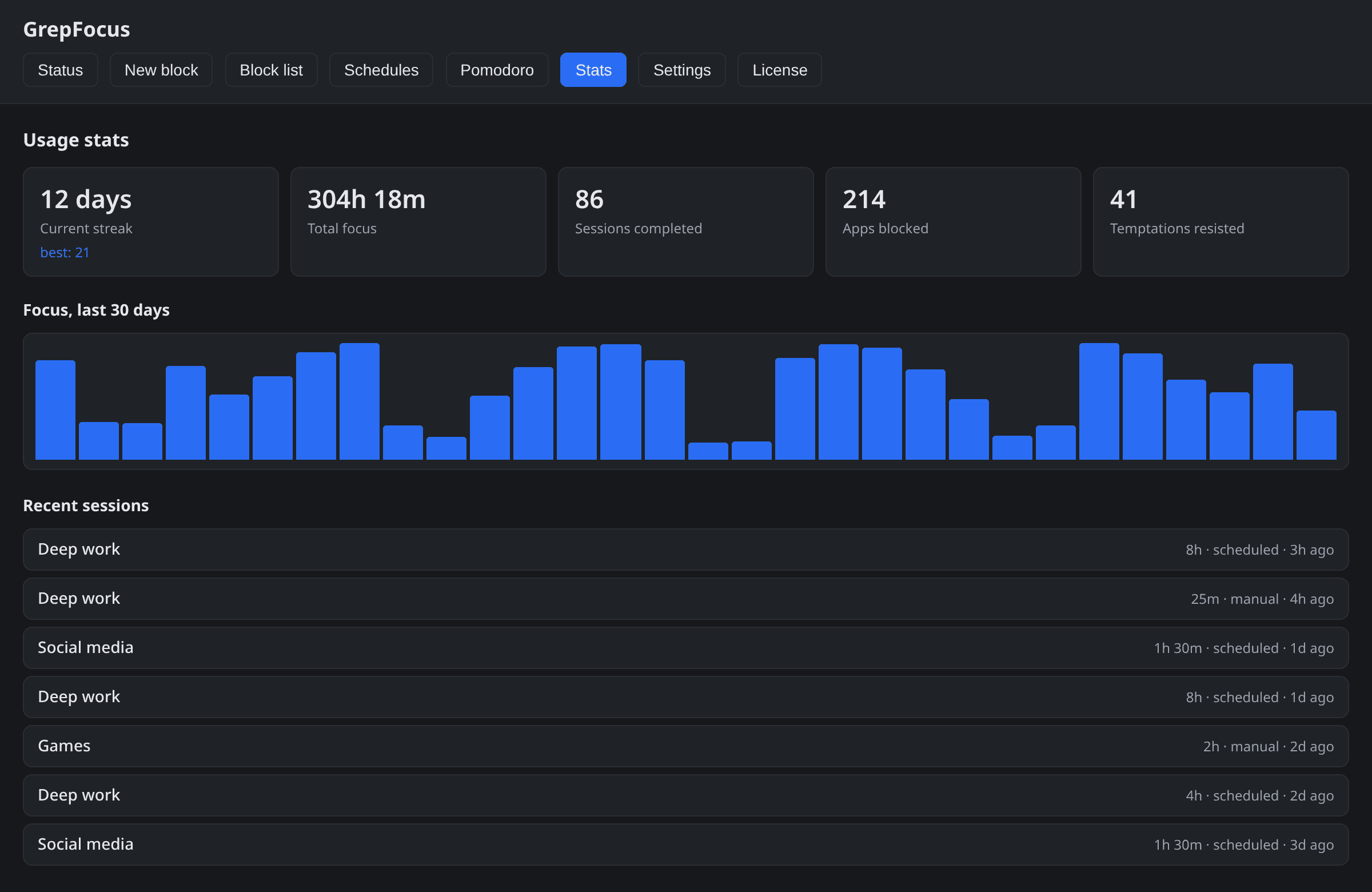Click the Focus, last 30 days heading
The height and width of the screenshot is (892, 1372).
click(96, 310)
